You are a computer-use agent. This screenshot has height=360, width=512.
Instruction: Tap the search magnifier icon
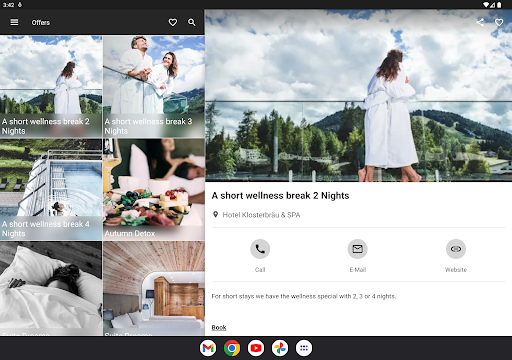[192, 22]
